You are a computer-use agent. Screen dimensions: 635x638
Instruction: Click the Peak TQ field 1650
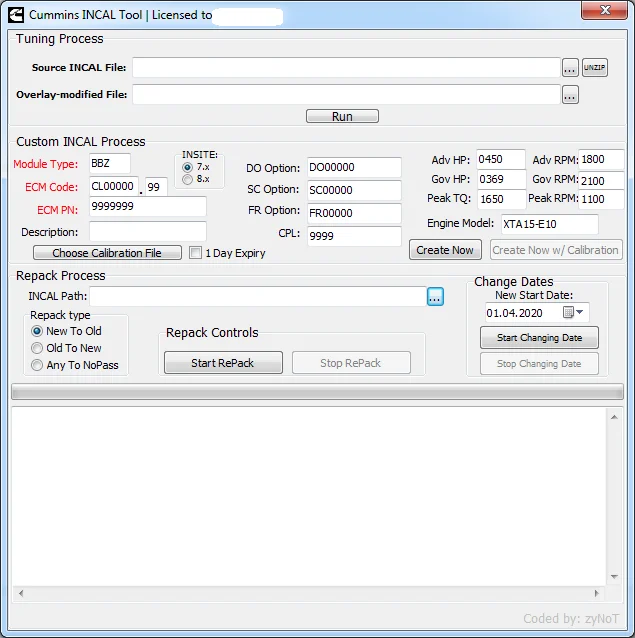coord(501,199)
